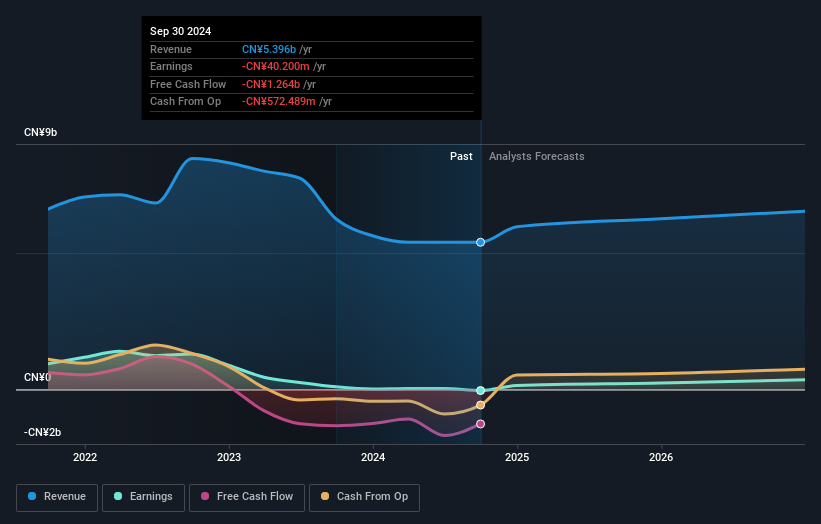Click the teal Earnings legend dot
This screenshot has height=524, width=821.
point(118,496)
